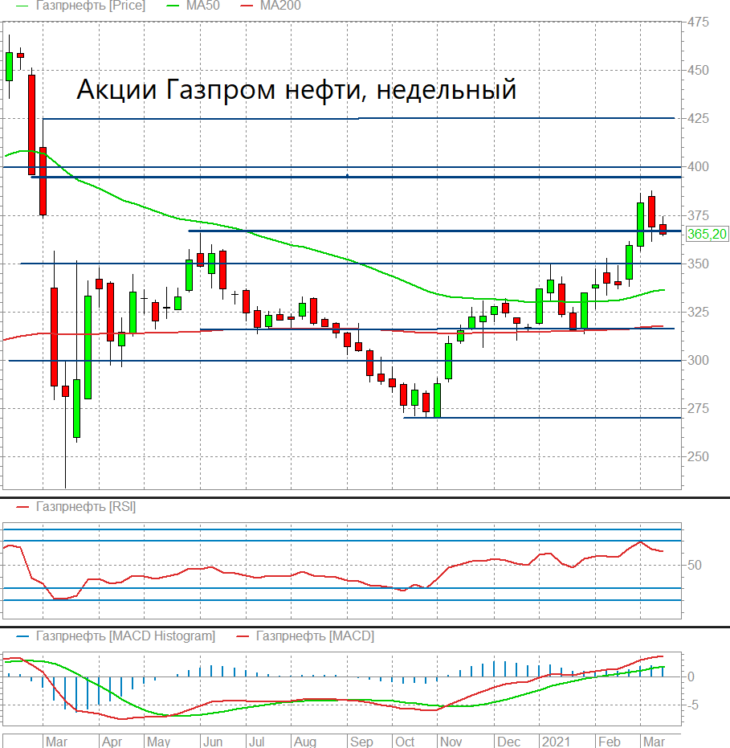Click the Sep label on the time axis
The height and width of the screenshot is (748, 730).
361,742
